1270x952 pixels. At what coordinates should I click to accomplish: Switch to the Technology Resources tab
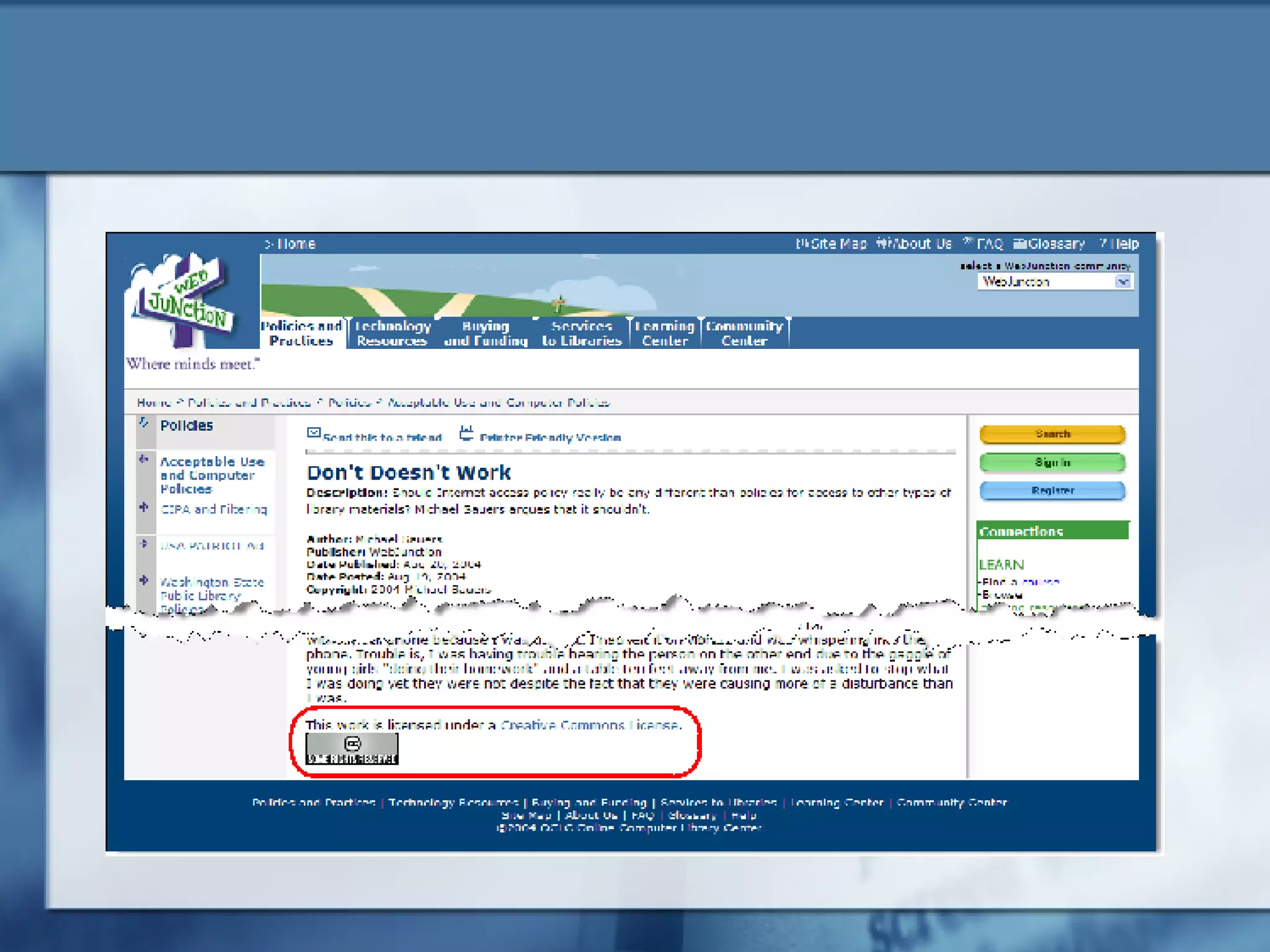(392, 333)
